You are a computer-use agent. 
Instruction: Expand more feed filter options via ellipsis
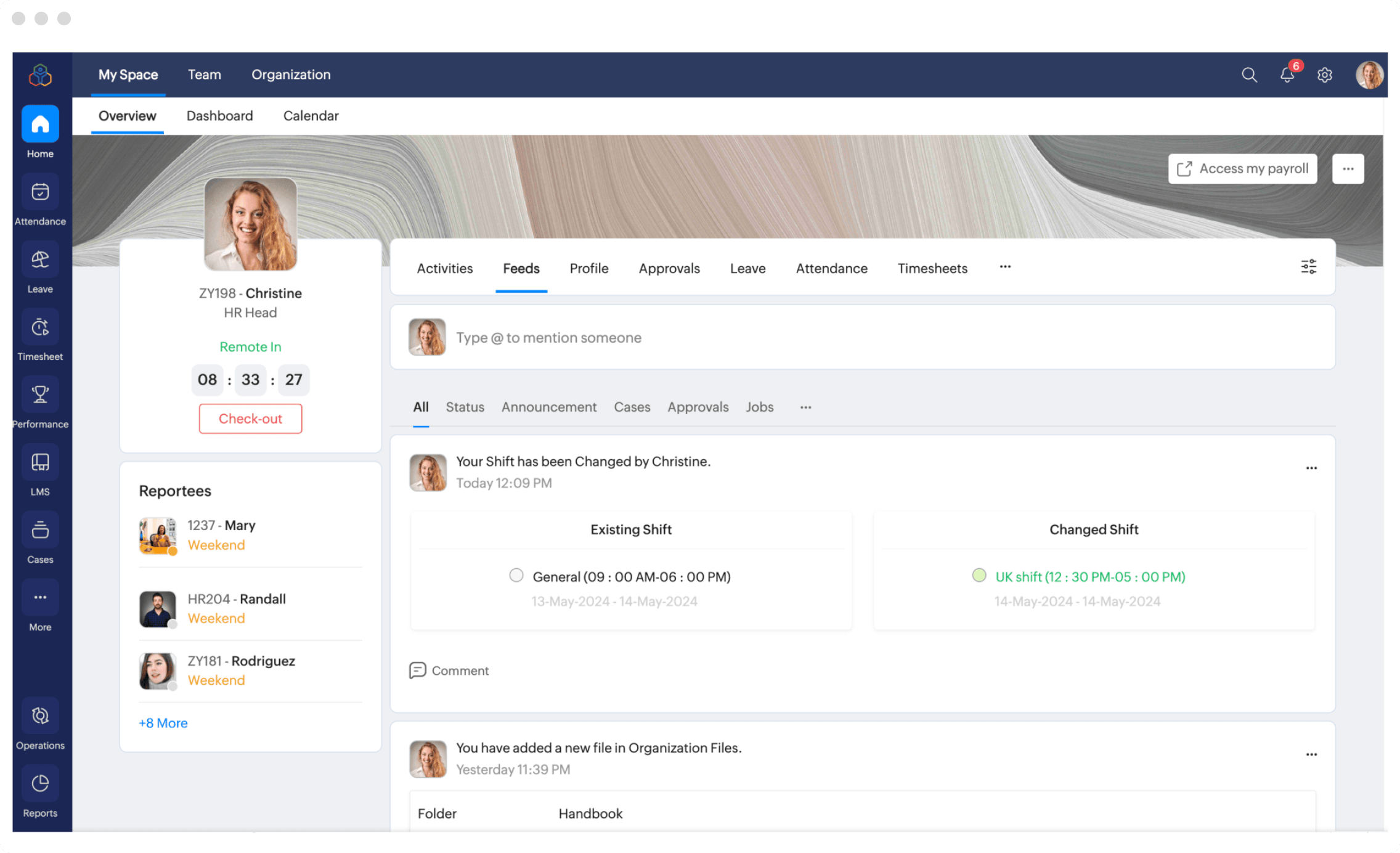click(805, 407)
